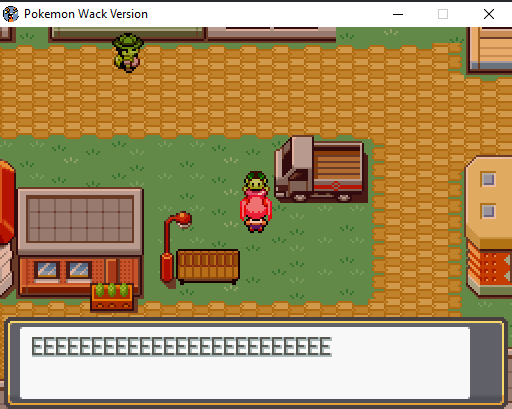The height and width of the screenshot is (409, 512).
Task: Click the window title Pokemon Wack Version
Action: (x=86, y=14)
